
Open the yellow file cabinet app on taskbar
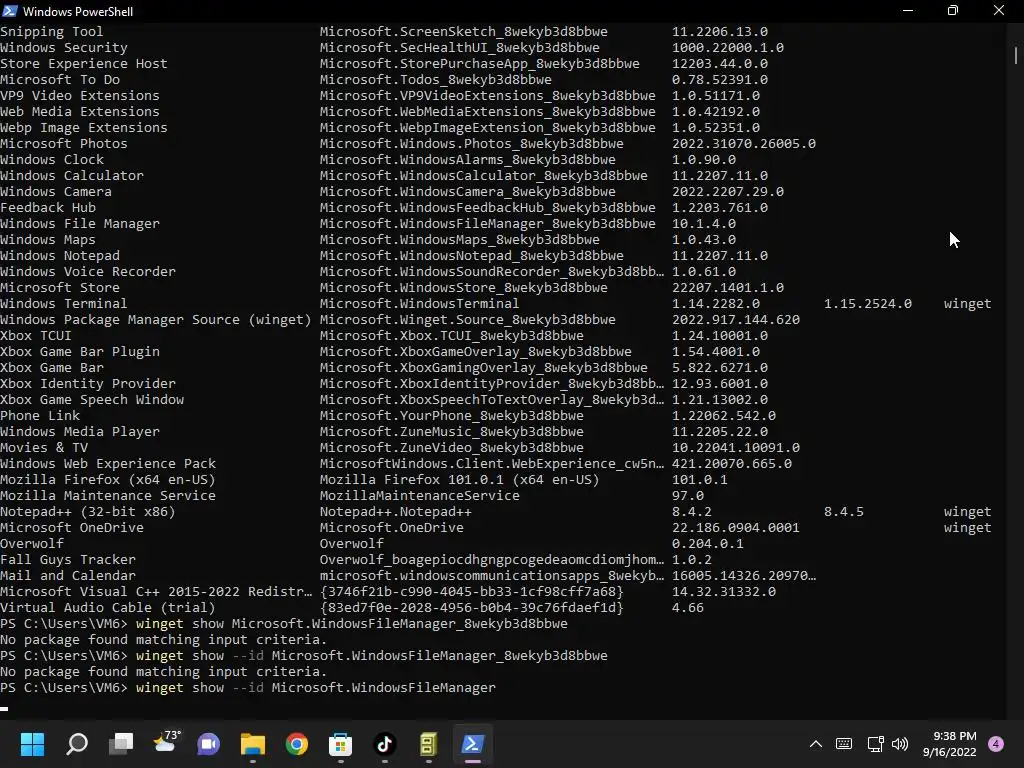[x=428, y=744]
